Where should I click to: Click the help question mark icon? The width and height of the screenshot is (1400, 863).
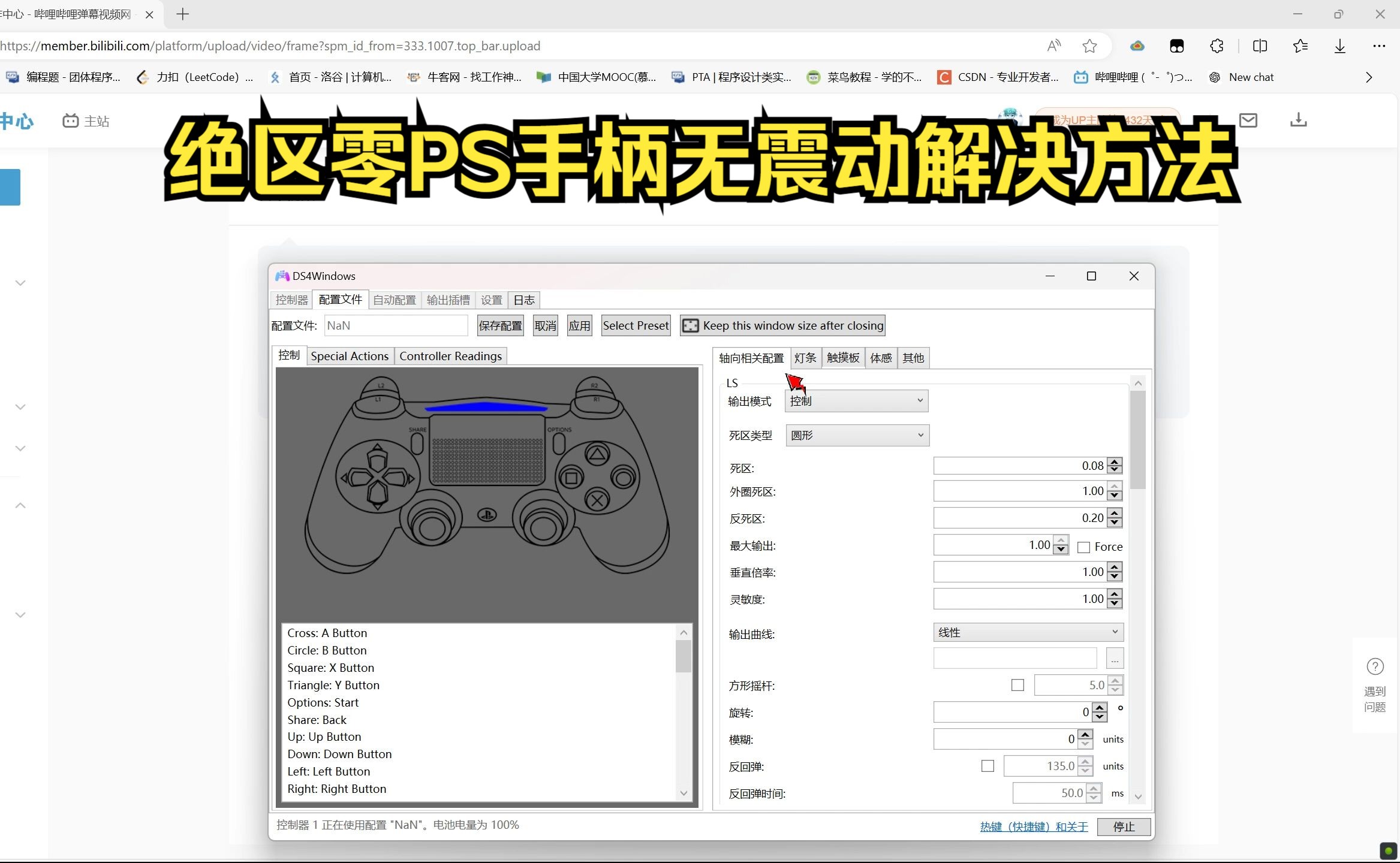pyautogui.click(x=1374, y=666)
